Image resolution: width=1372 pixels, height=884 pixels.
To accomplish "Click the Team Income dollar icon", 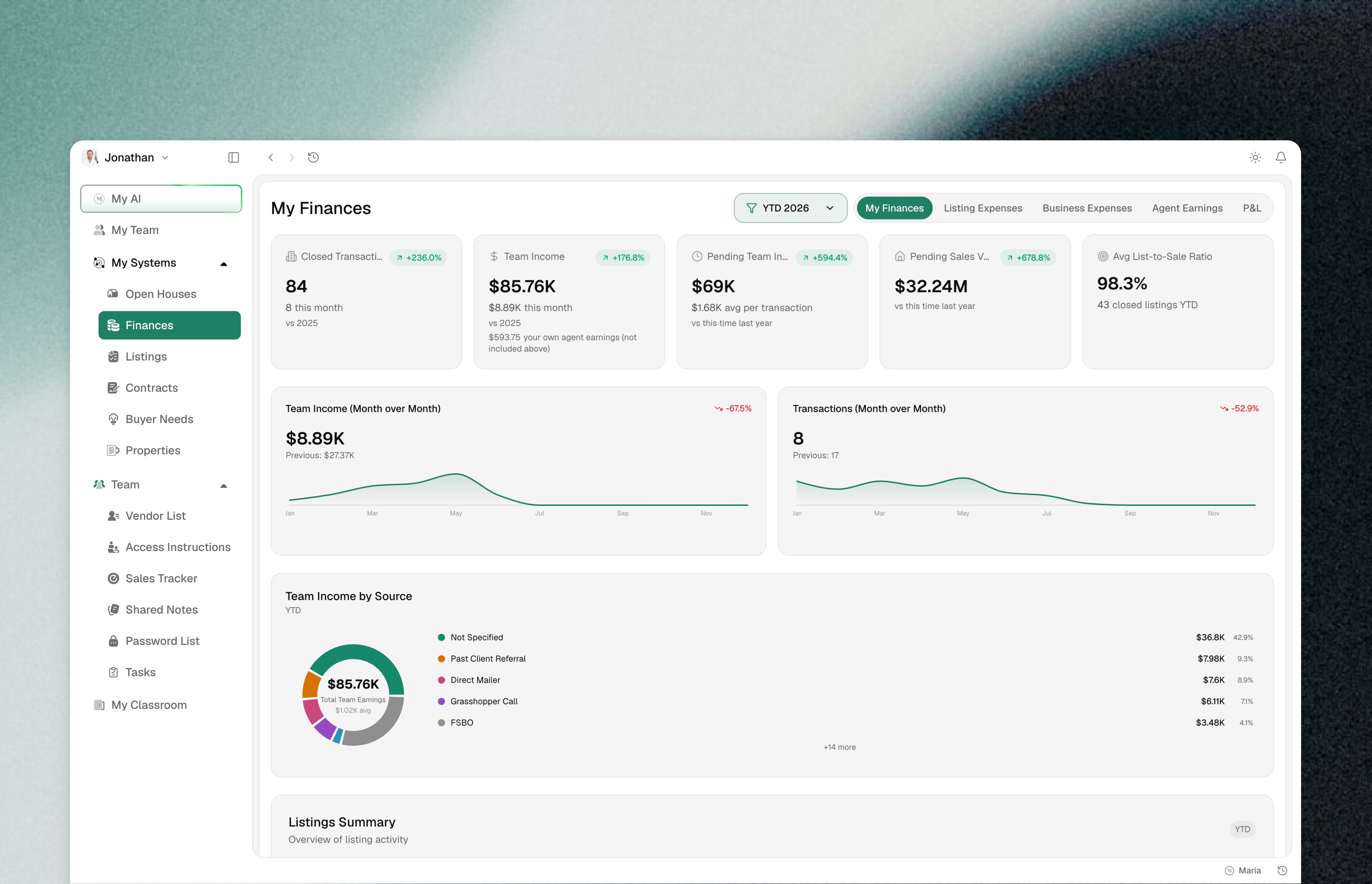I will [x=494, y=256].
